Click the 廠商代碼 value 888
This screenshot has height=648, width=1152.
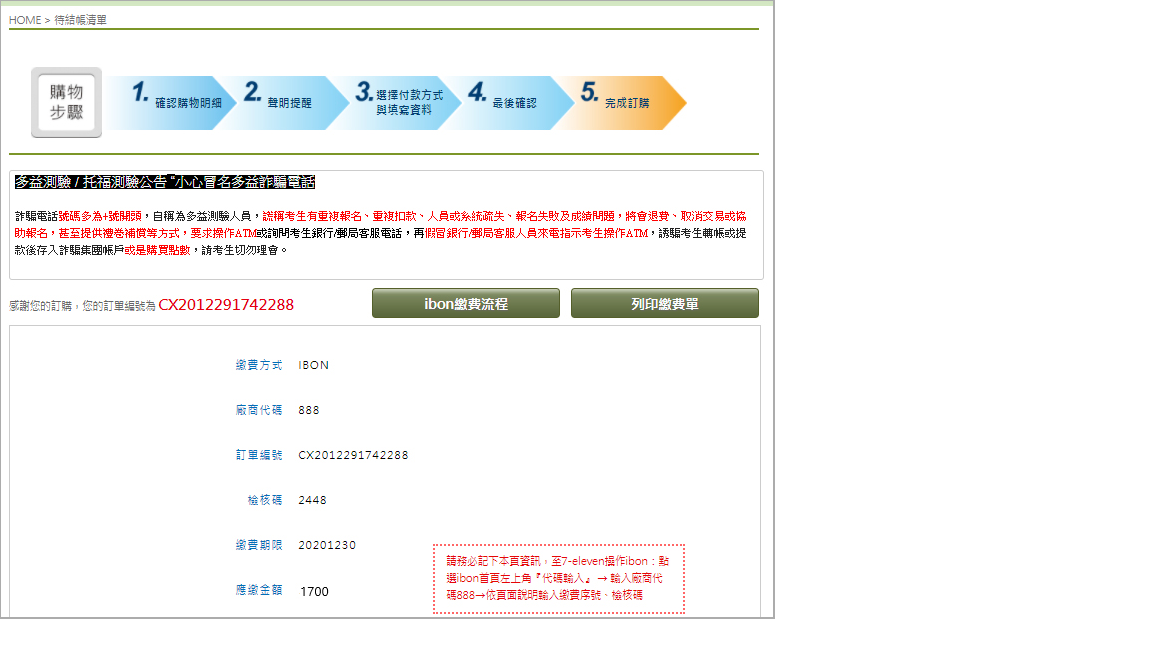click(309, 410)
